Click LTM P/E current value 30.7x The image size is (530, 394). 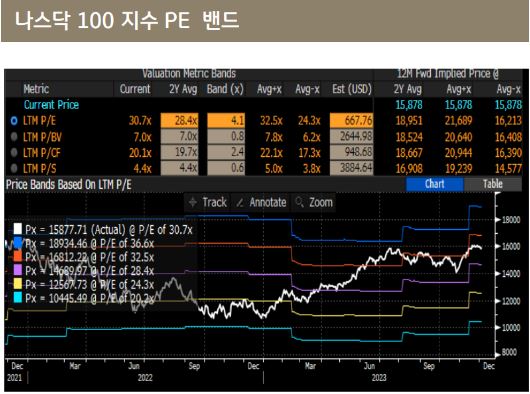pyautogui.click(x=140, y=121)
